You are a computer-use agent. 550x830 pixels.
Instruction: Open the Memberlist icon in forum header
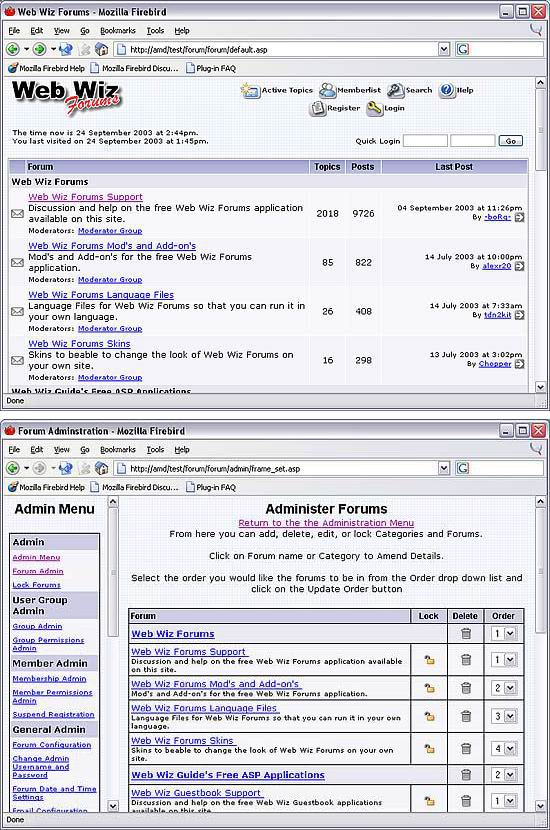pyautogui.click(x=327, y=91)
